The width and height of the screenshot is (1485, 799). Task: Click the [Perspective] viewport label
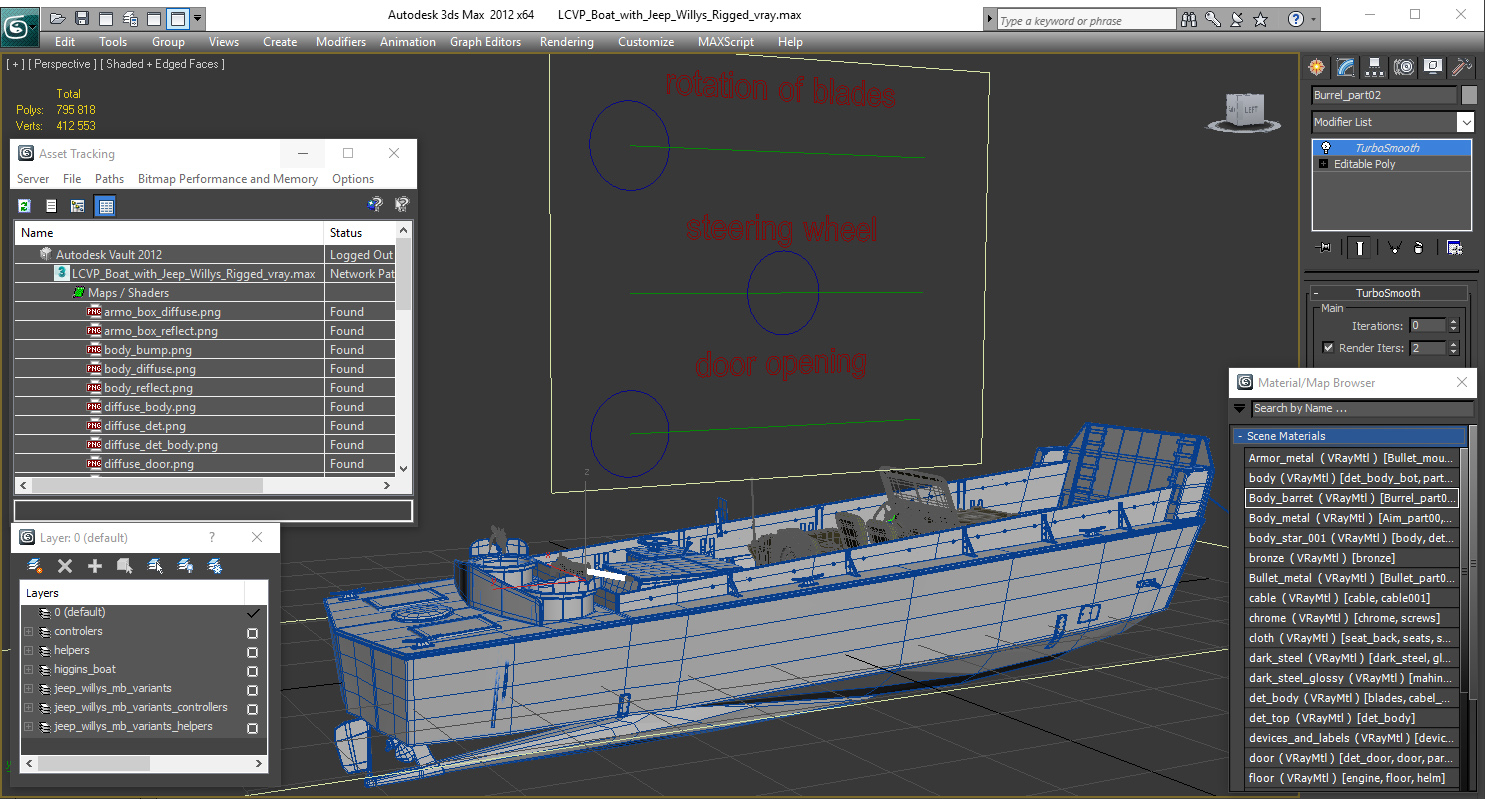tap(63, 64)
